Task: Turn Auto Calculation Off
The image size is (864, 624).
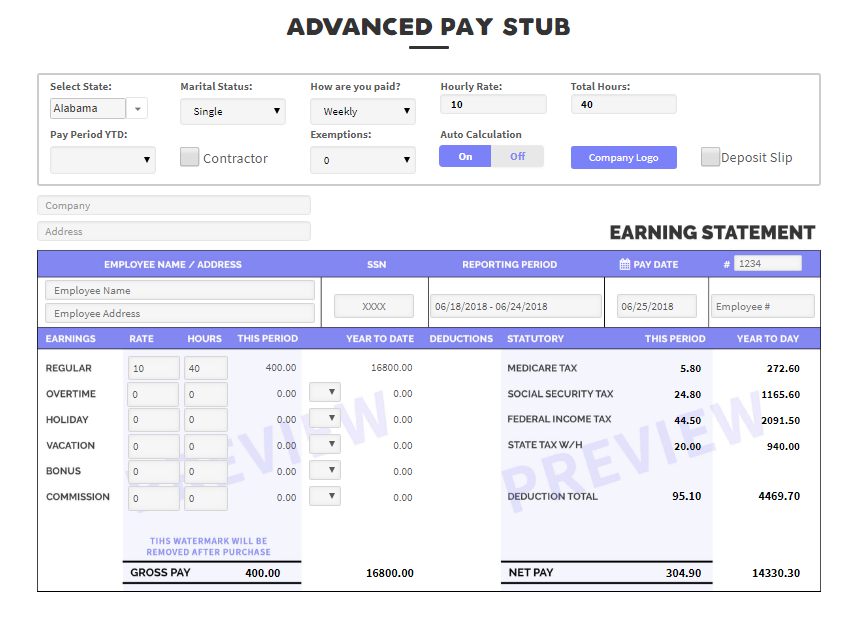Action: (518, 157)
